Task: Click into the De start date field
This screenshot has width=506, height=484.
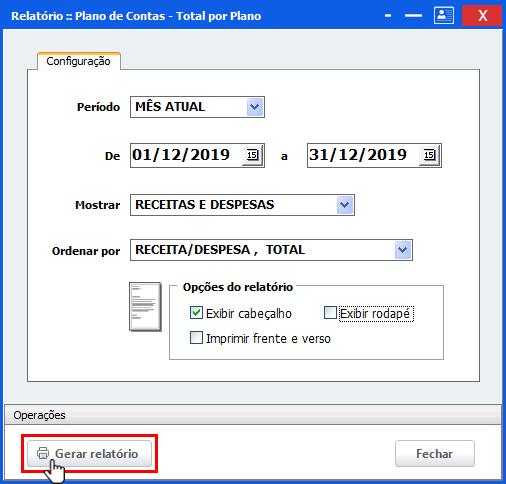Action: tap(186, 155)
